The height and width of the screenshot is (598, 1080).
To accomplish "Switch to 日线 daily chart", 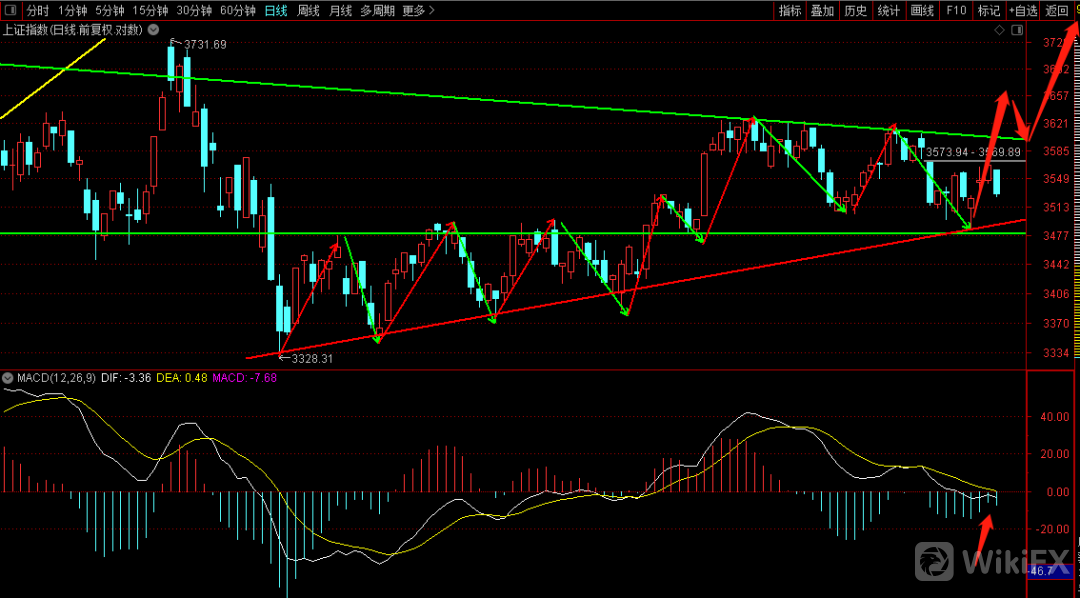I will (276, 11).
